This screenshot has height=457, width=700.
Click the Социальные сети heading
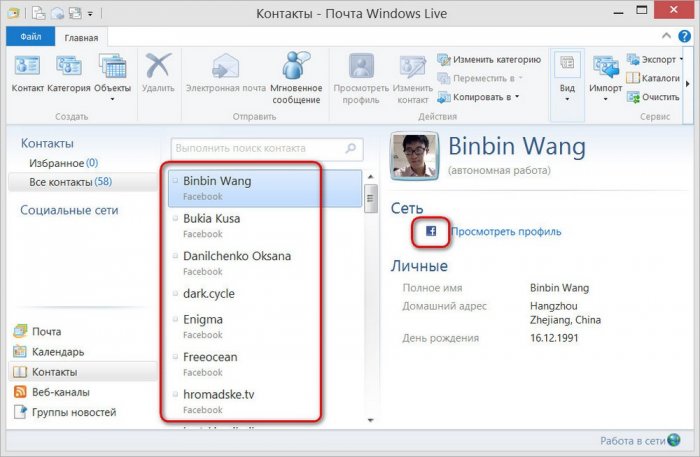pyautogui.click(x=69, y=210)
